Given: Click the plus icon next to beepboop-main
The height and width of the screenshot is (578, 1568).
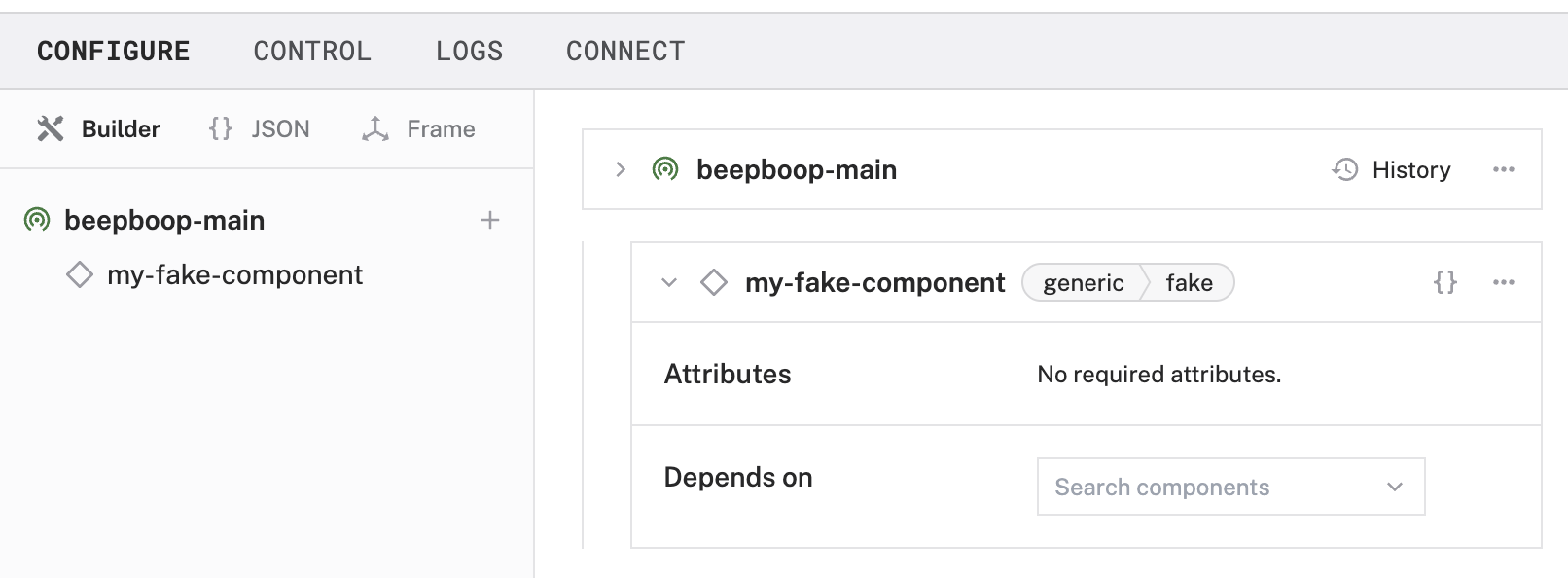Looking at the screenshot, I should point(490,221).
